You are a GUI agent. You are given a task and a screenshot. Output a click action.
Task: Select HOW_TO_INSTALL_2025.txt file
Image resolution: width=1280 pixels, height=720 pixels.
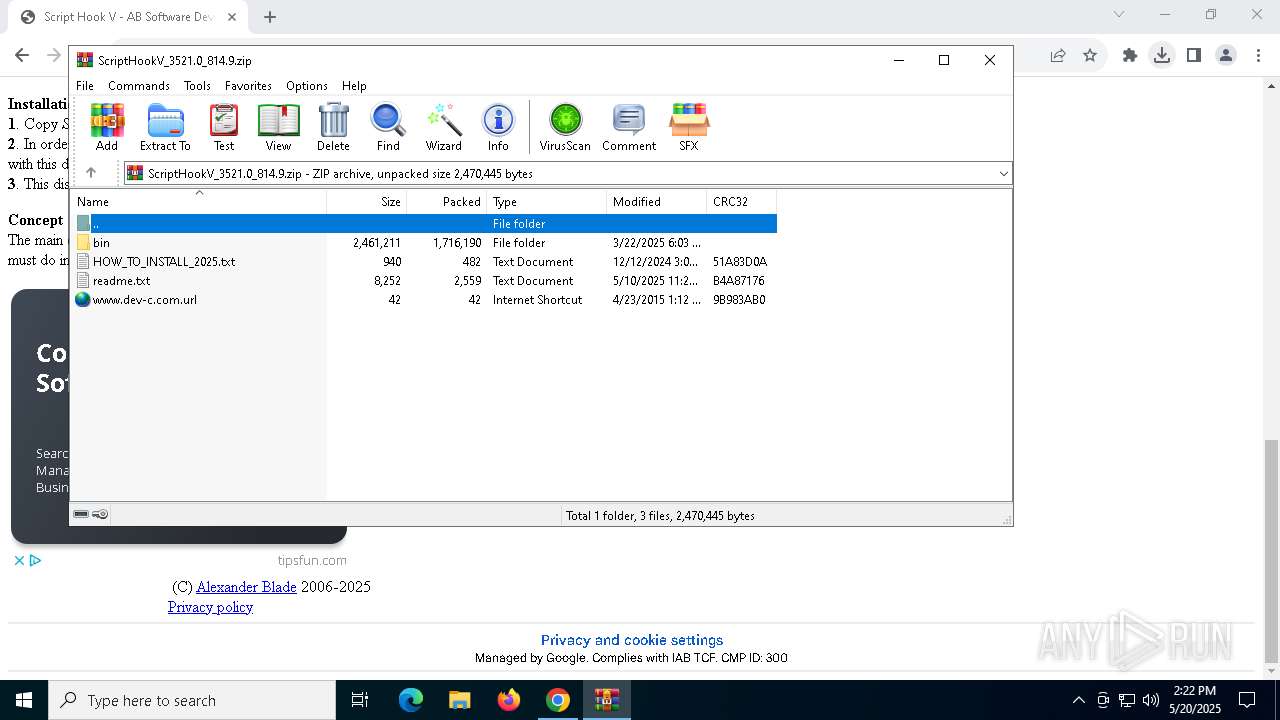click(x=424, y=261)
